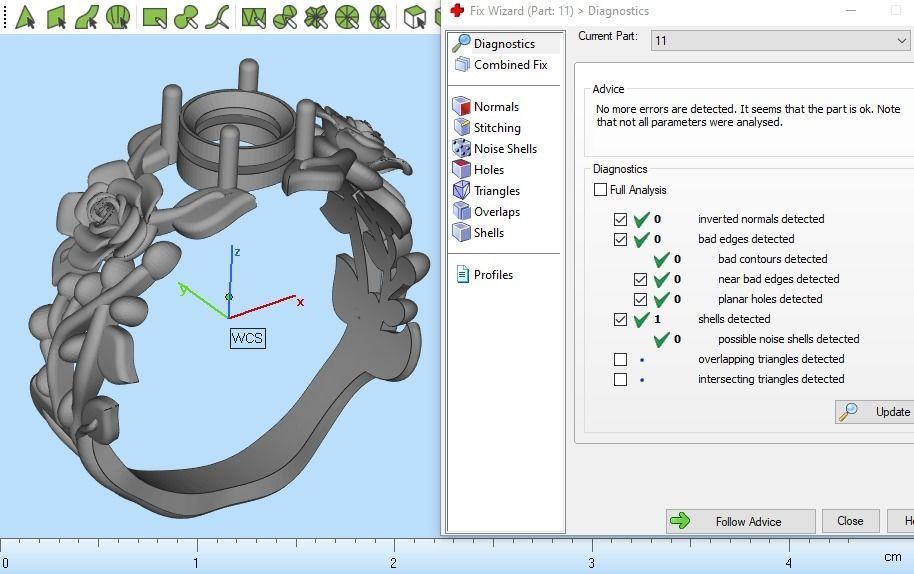Open the Current Part dropdown showing 11
The width and height of the screenshot is (914, 574).
pos(781,41)
